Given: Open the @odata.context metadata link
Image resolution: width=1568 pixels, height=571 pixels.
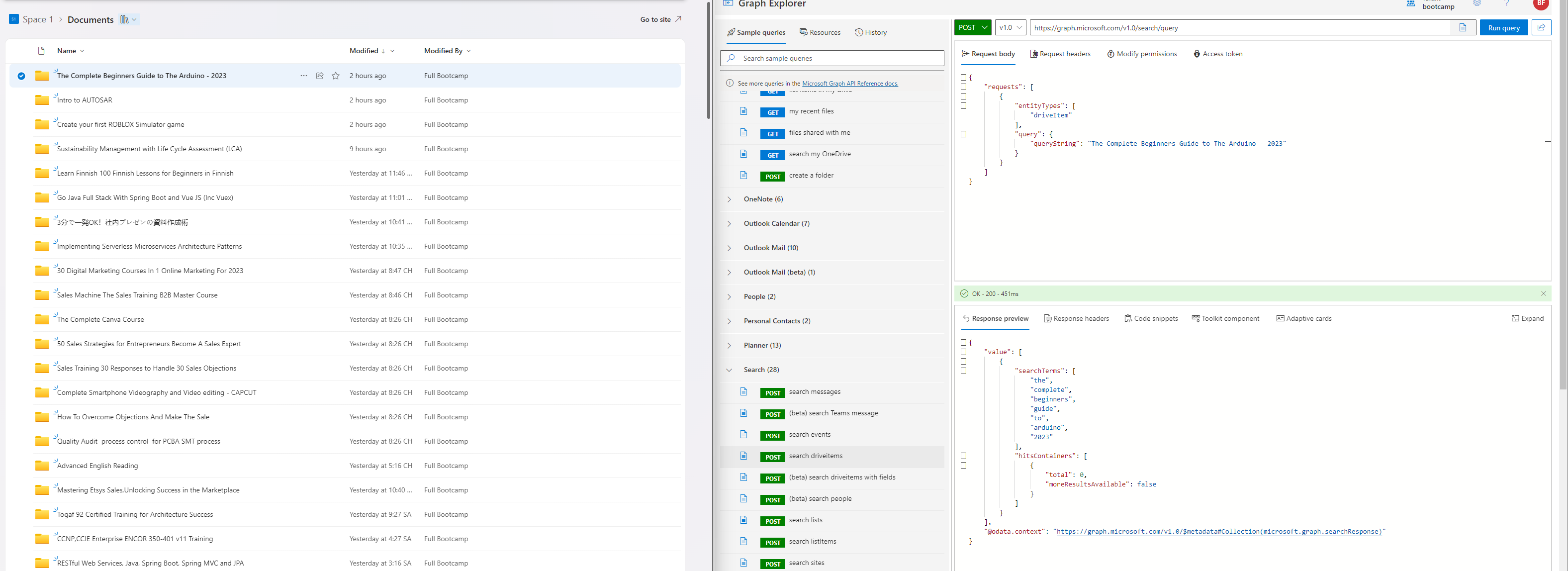Looking at the screenshot, I should tap(1219, 531).
